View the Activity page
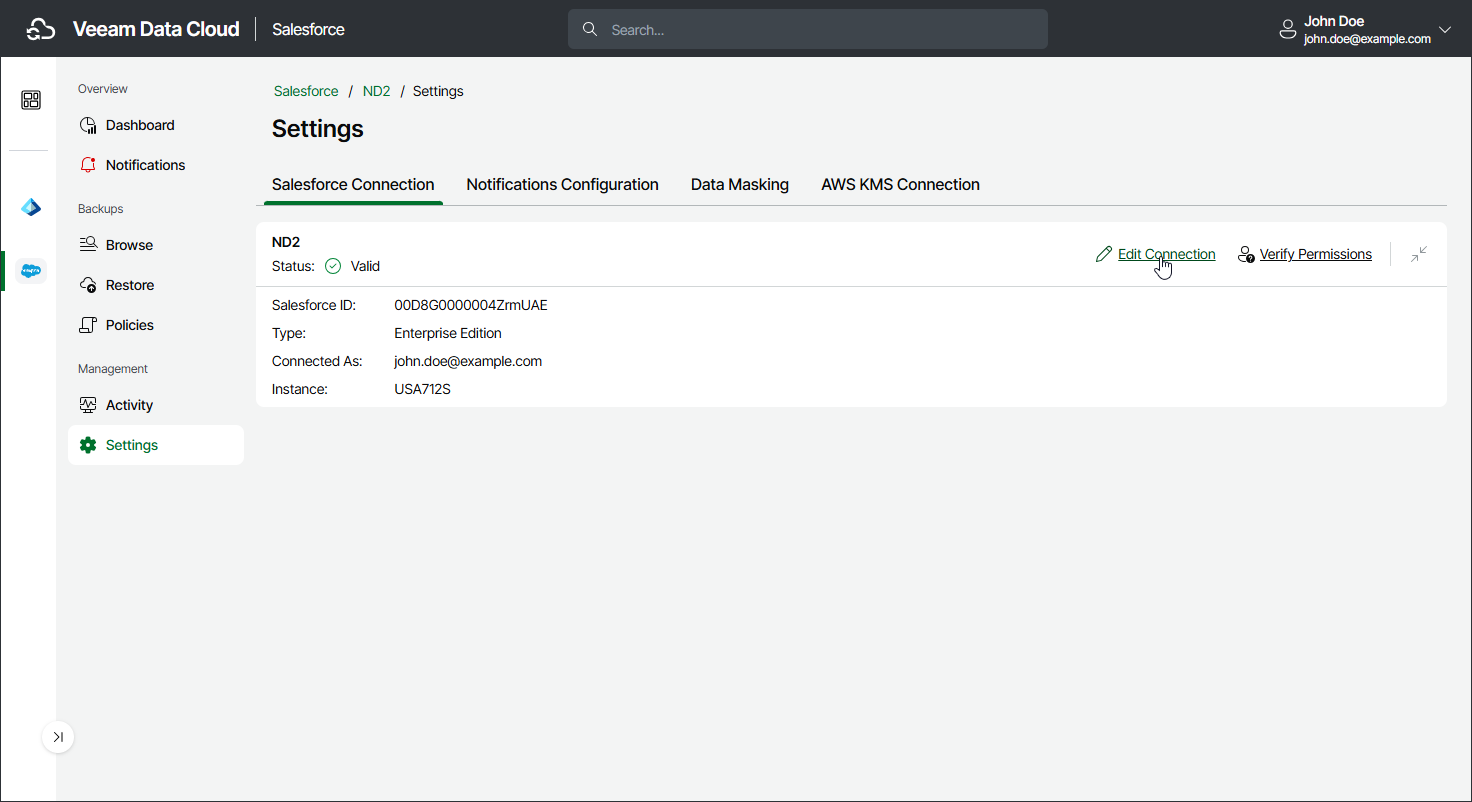 [x=156, y=405]
